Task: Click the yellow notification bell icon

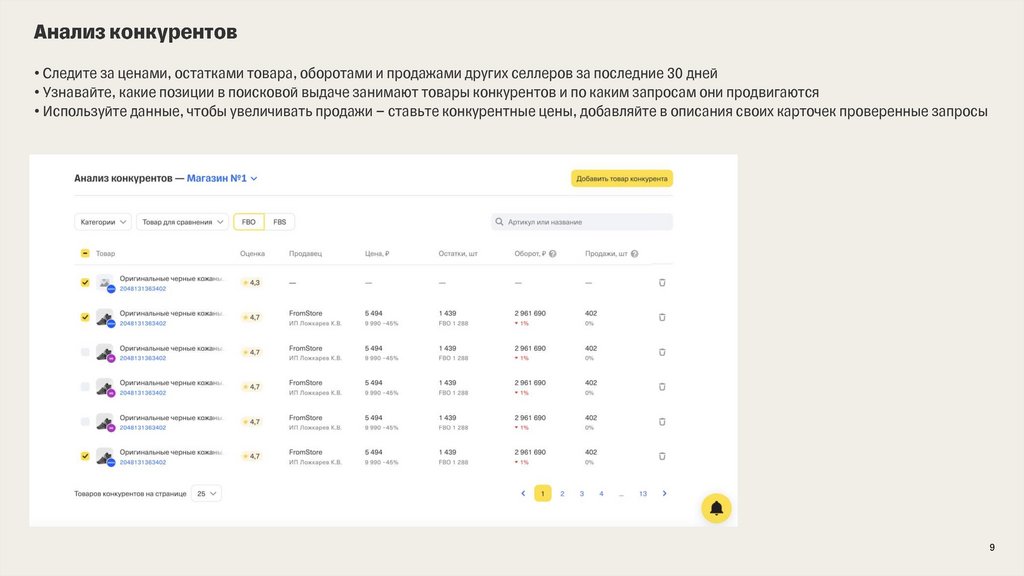Action: pos(716,508)
